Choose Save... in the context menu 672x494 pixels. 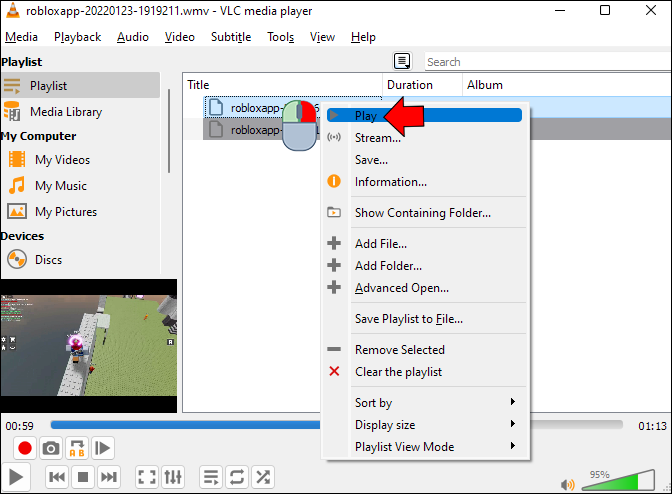424,160
